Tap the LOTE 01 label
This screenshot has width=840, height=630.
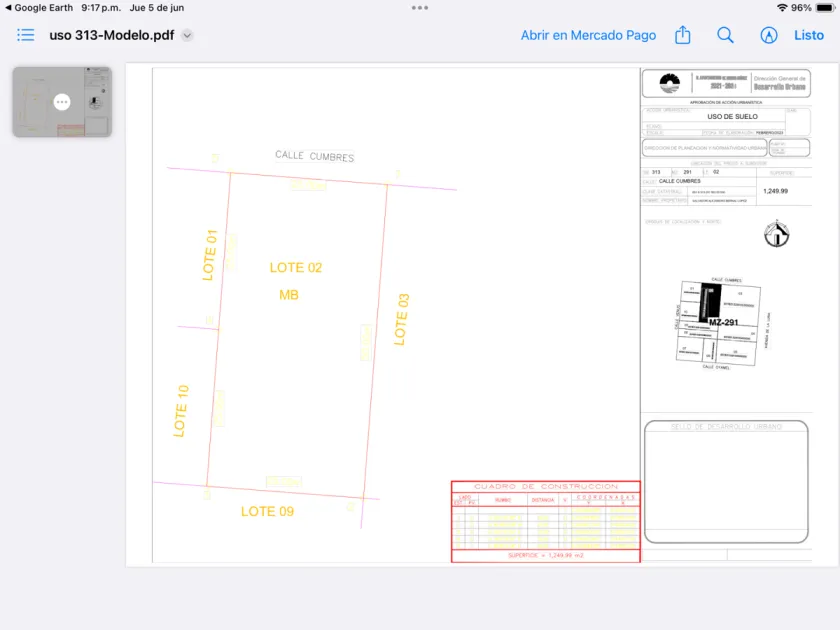[x=209, y=255]
